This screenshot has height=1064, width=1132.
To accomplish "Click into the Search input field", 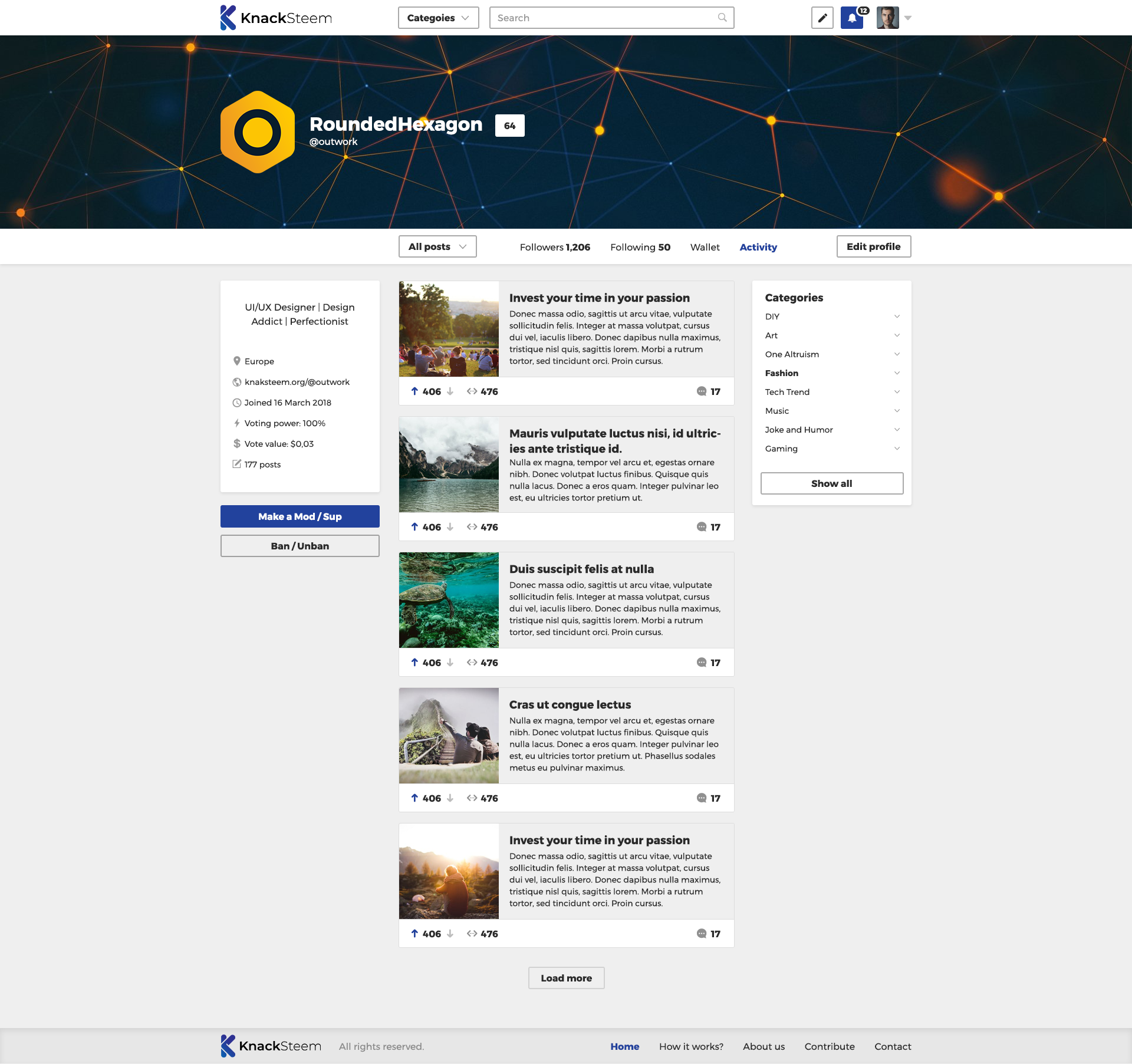I will coord(601,18).
